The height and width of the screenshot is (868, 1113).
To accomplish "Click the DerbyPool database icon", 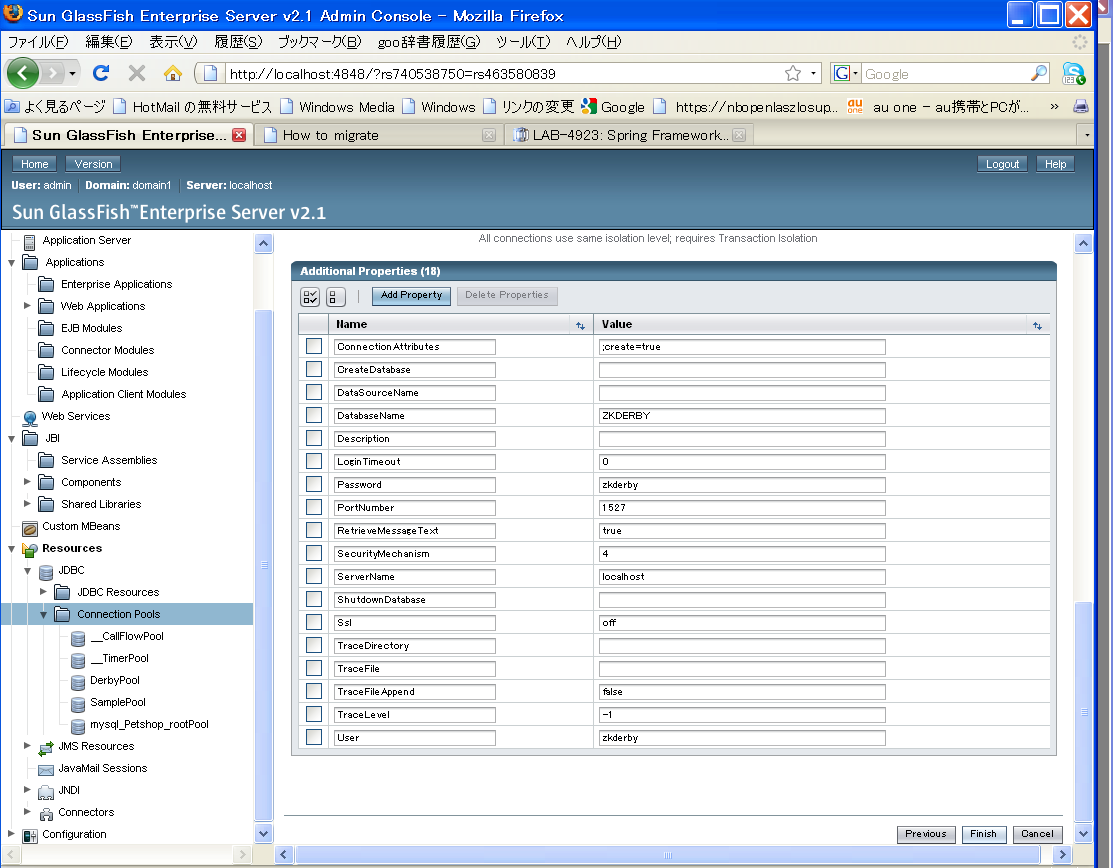I will click(78, 681).
